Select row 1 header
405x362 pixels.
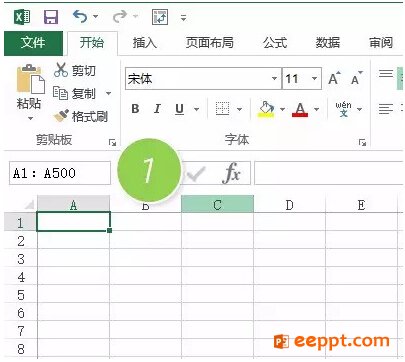point(20,222)
